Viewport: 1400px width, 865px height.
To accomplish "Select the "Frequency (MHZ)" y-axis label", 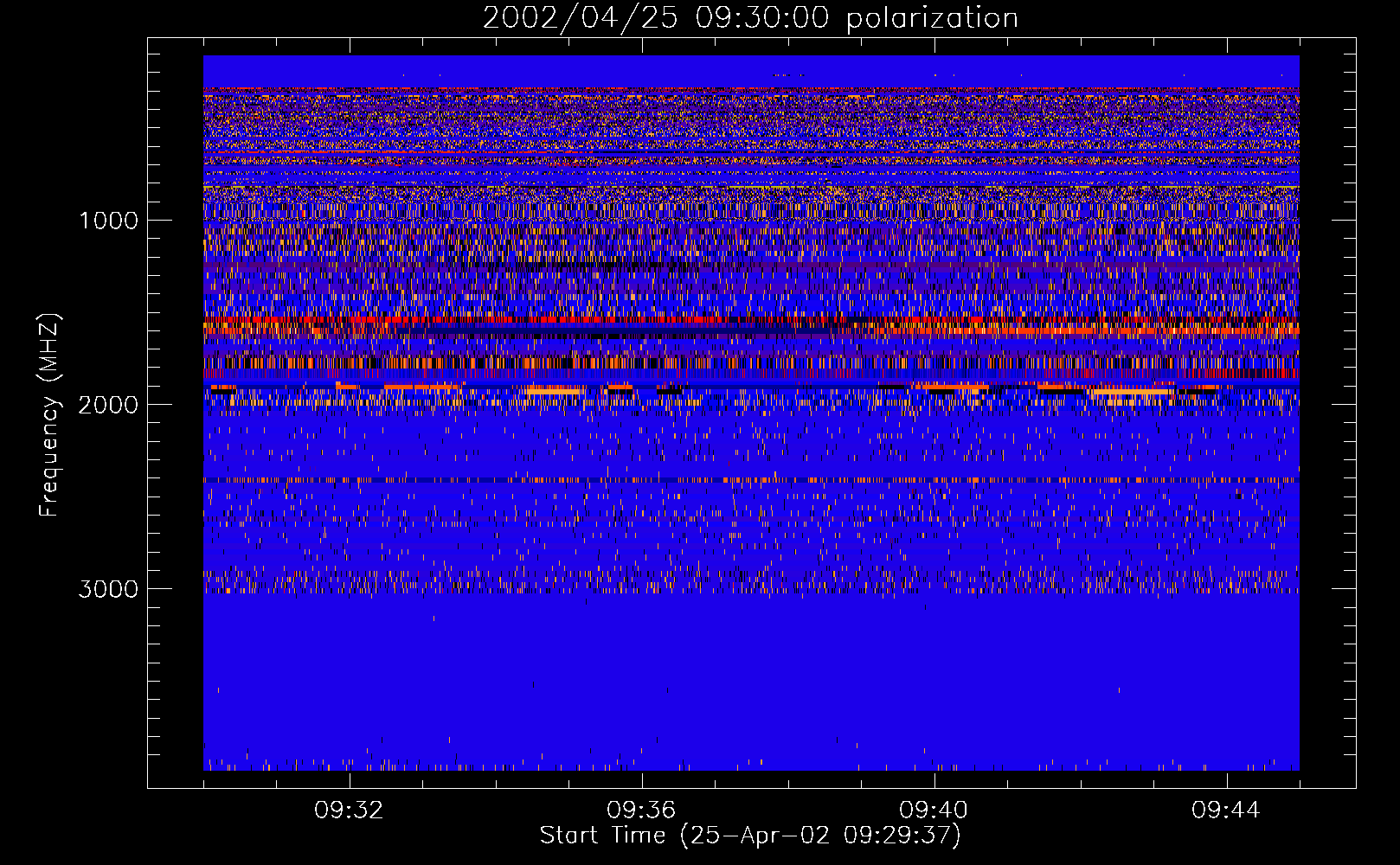I will tap(49, 415).
